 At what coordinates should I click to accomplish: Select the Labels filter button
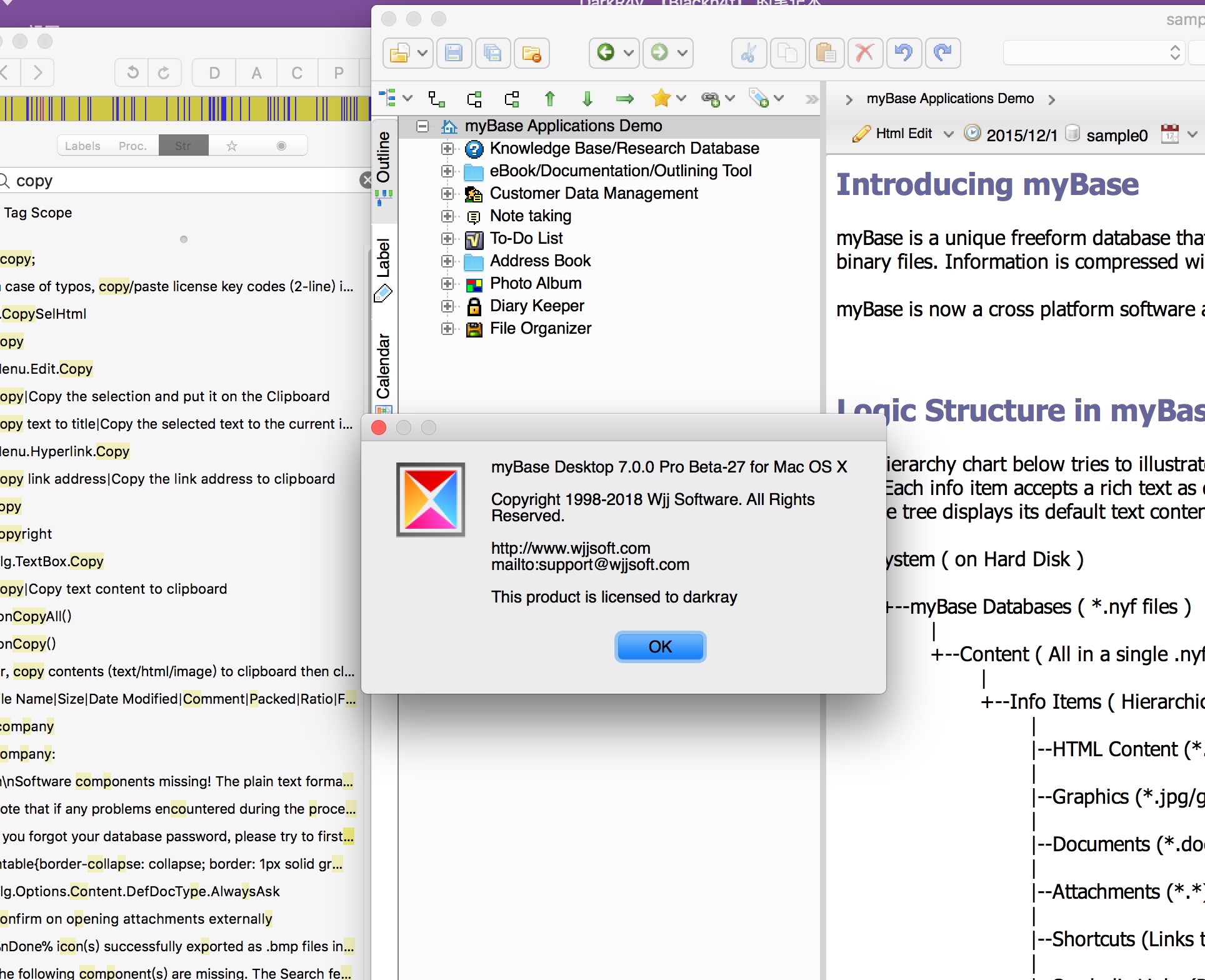click(82, 146)
